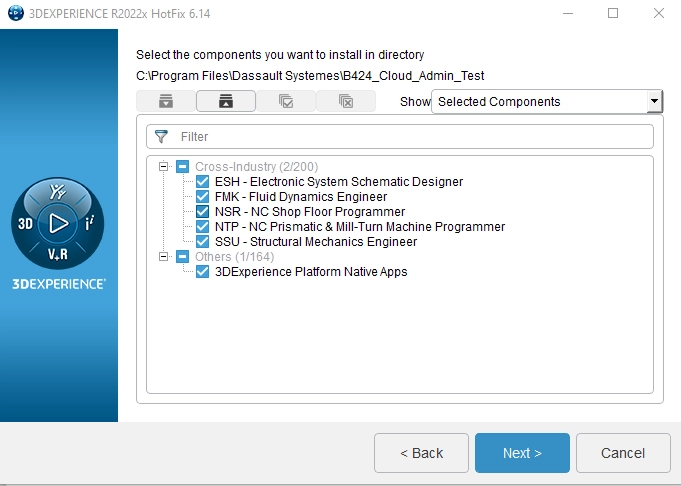Click the install directory path text

click(310, 76)
